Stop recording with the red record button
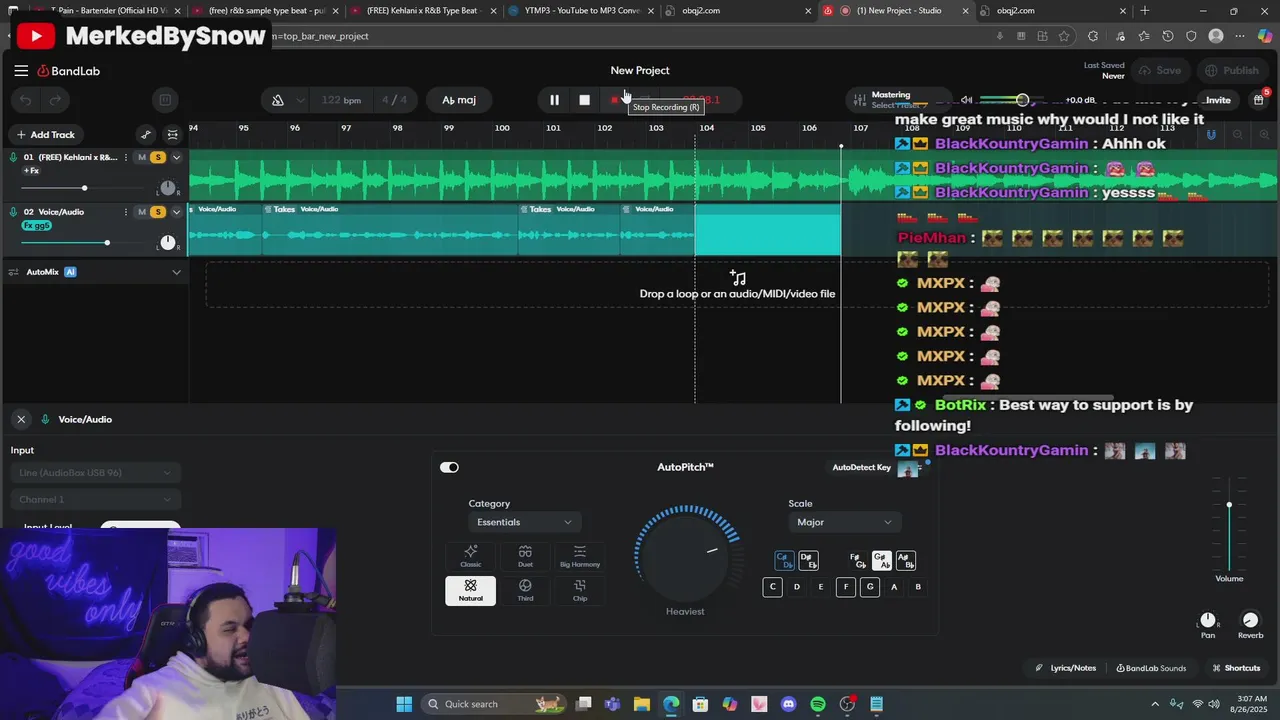Viewport: 1280px width, 720px height. point(615,100)
